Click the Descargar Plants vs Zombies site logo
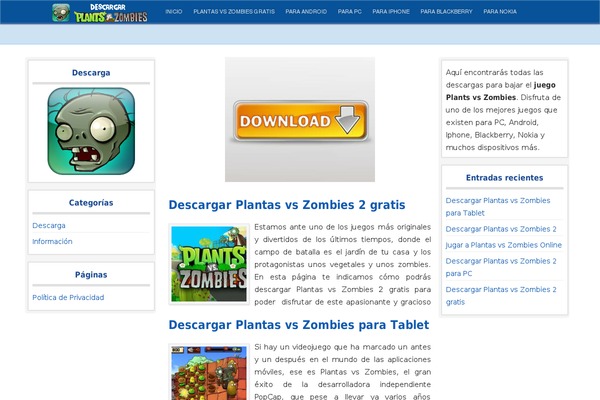Viewport: 600px width, 400px height. tap(99, 13)
